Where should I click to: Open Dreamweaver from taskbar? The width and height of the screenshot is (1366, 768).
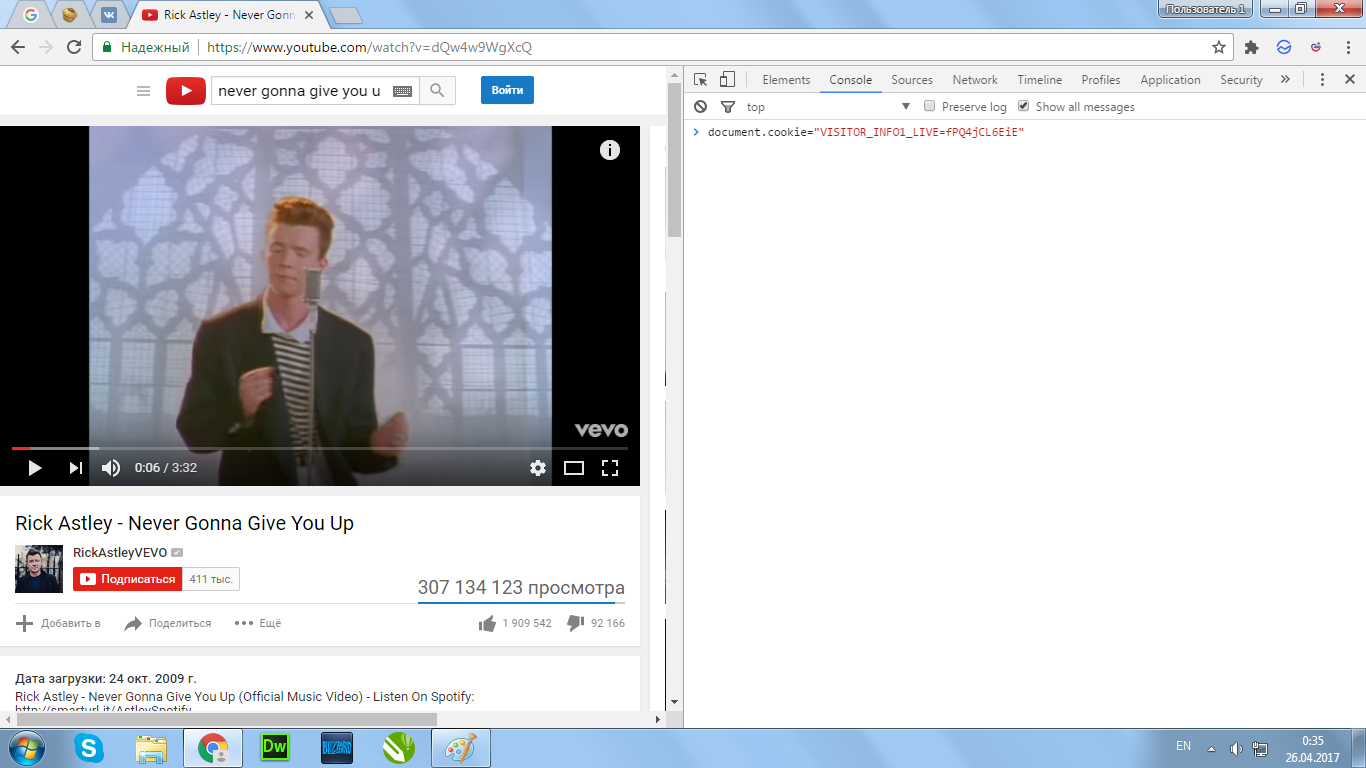click(x=274, y=748)
